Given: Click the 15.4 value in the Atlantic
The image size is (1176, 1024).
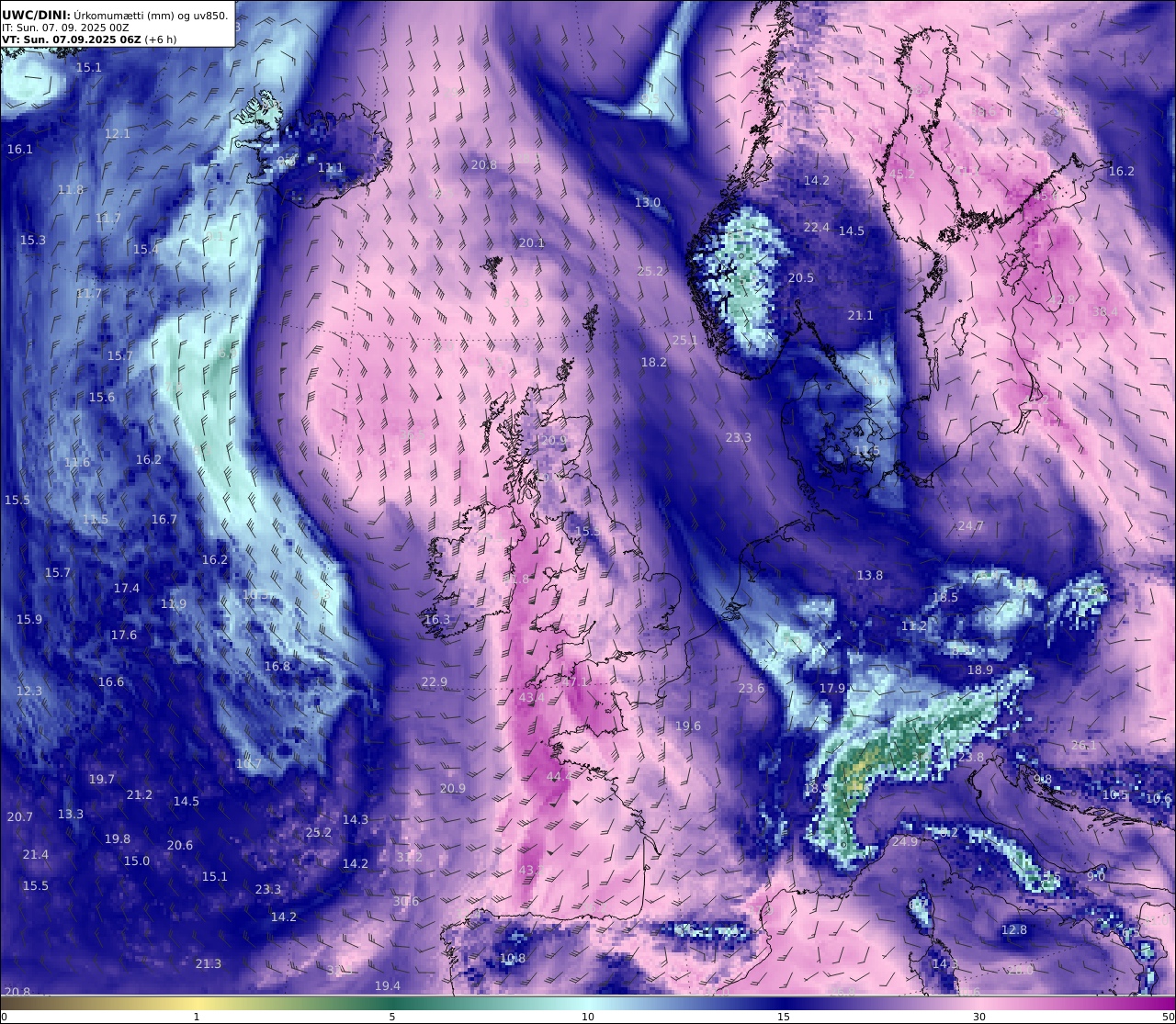Looking at the screenshot, I should 146,249.
